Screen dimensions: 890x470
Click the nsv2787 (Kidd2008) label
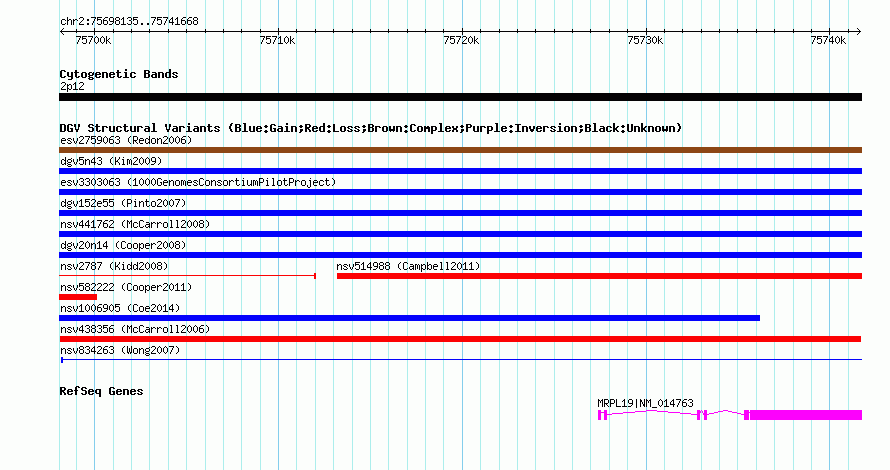coord(114,266)
